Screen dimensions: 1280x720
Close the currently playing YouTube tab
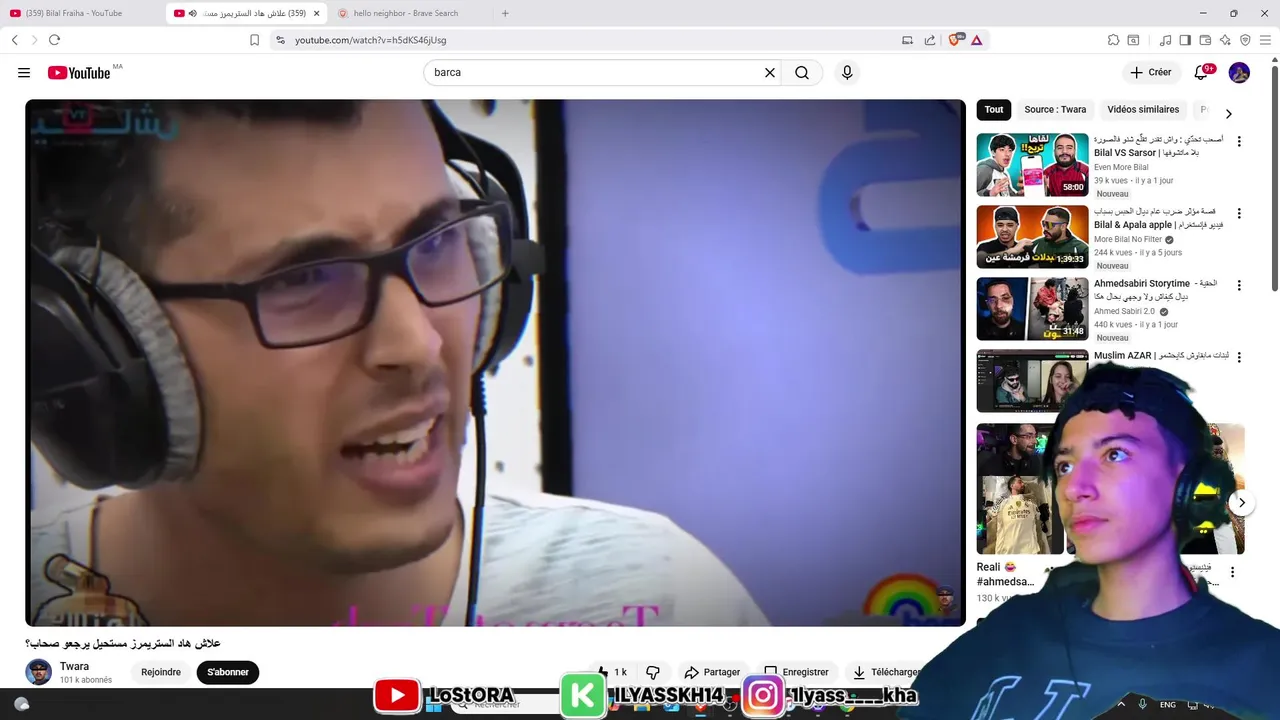point(317,13)
